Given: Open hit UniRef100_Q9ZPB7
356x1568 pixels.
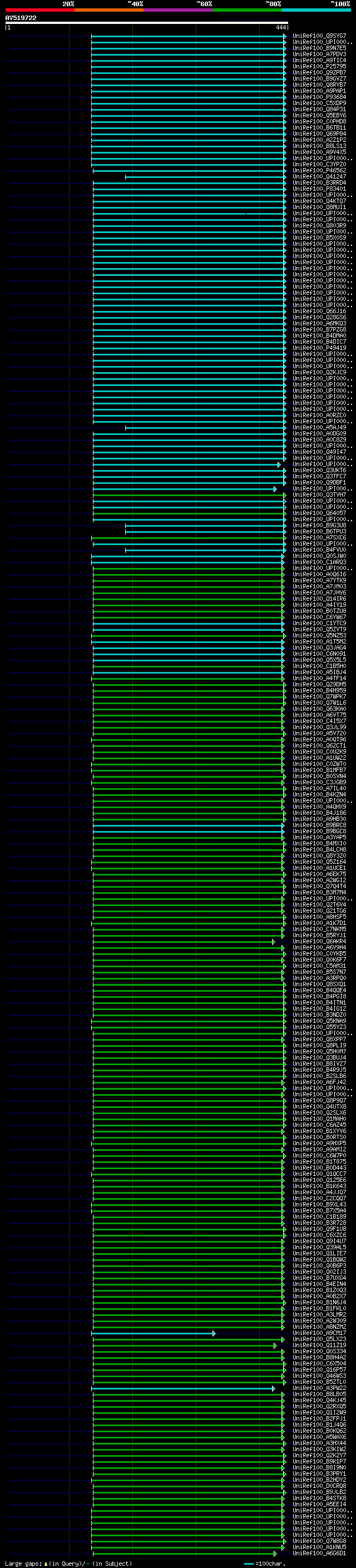Looking at the screenshot, I should pyautogui.click(x=319, y=72).
